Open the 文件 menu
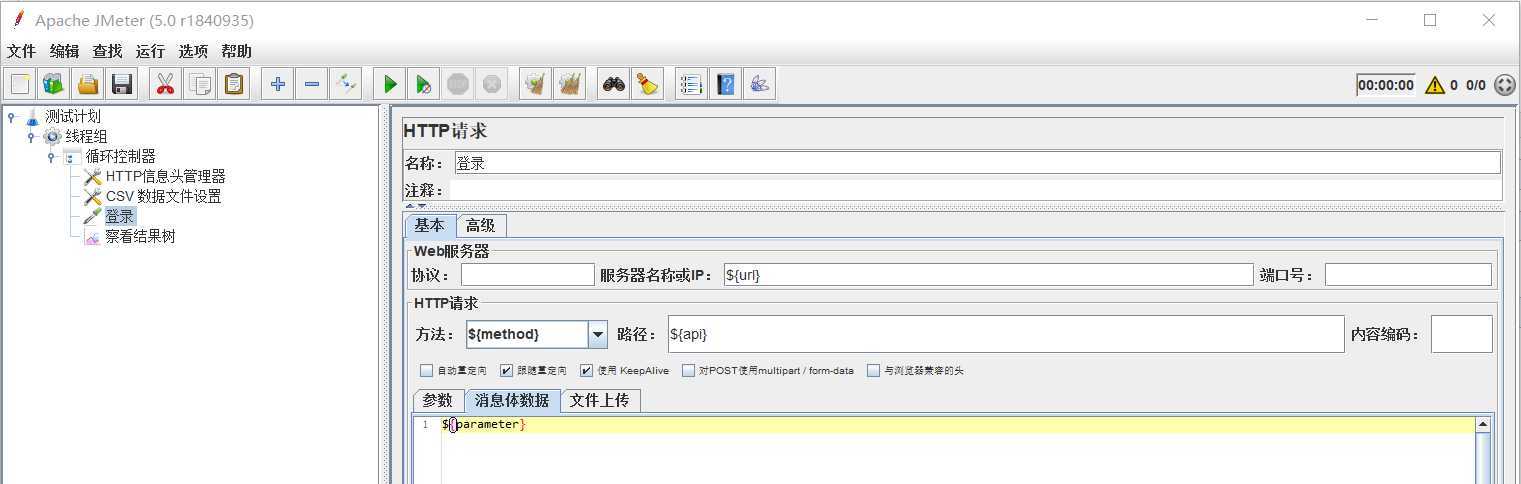 [x=21, y=51]
